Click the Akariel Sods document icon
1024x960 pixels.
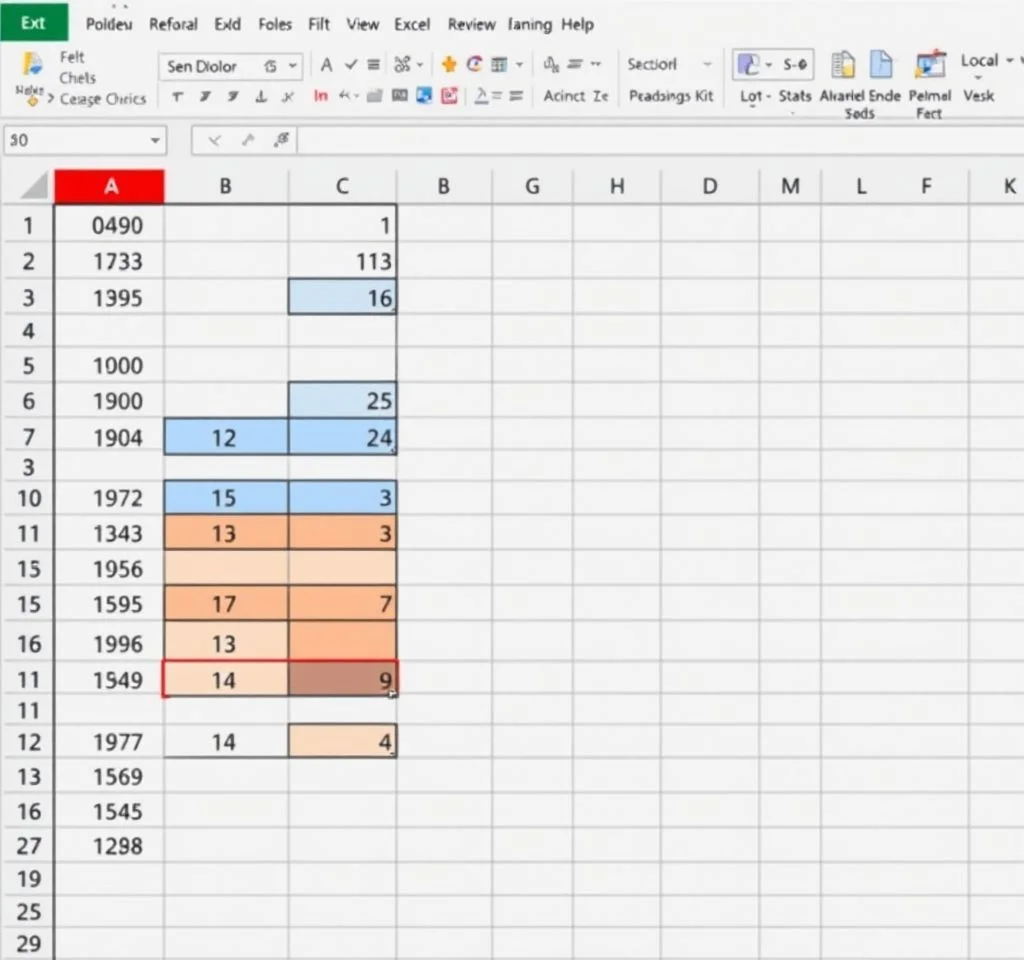coord(844,65)
